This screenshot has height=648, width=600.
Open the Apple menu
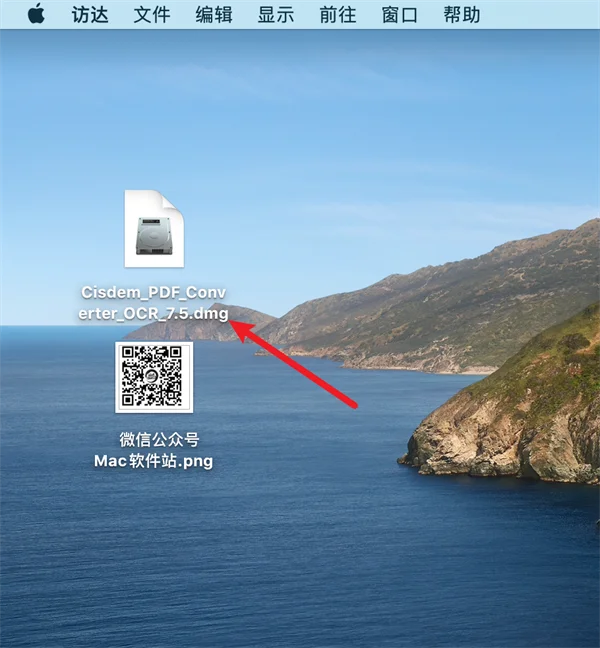pyautogui.click(x=36, y=14)
